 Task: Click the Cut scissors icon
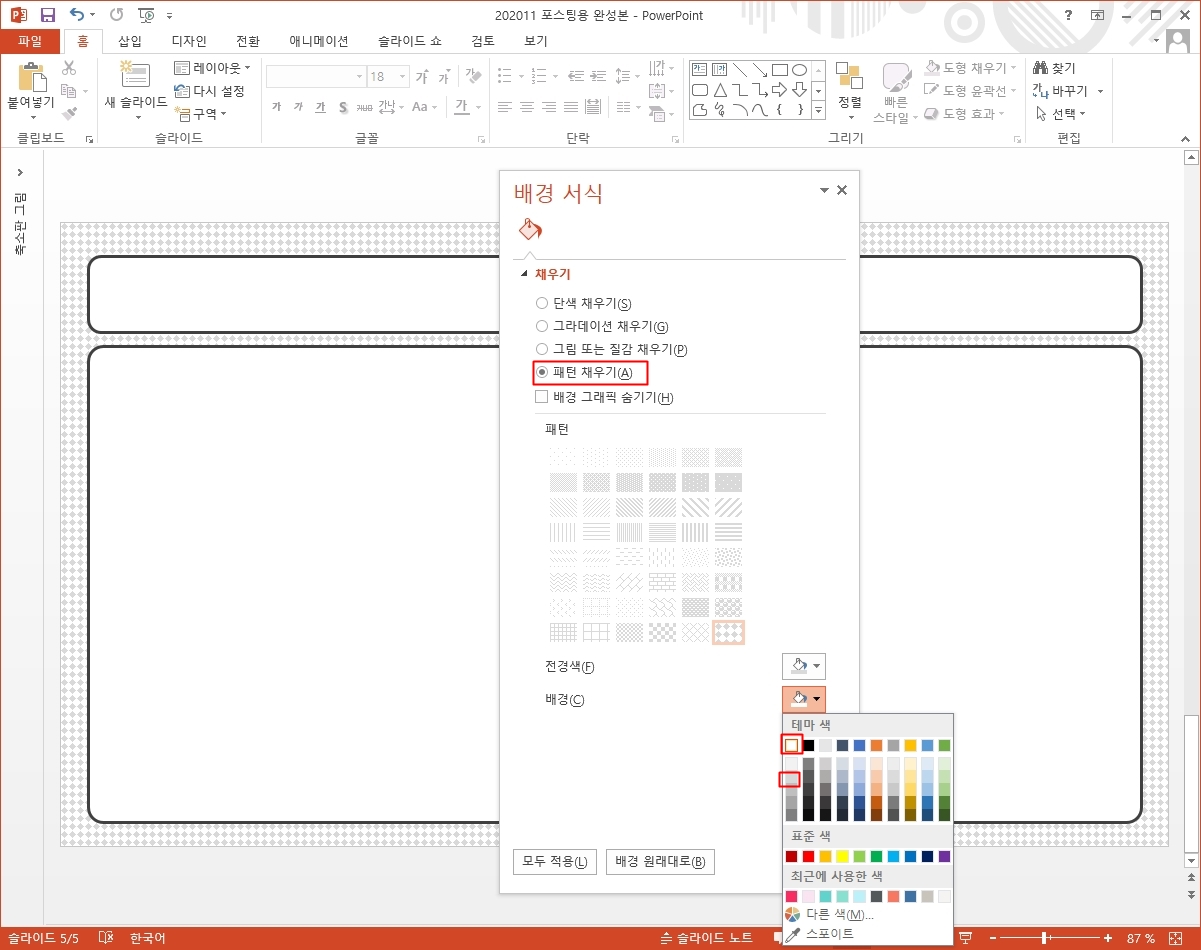click(x=69, y=68)
